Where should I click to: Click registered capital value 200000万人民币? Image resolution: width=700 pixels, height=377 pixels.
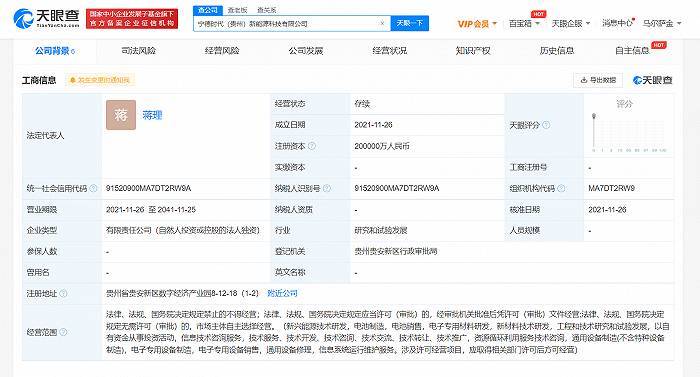[382, 146]
